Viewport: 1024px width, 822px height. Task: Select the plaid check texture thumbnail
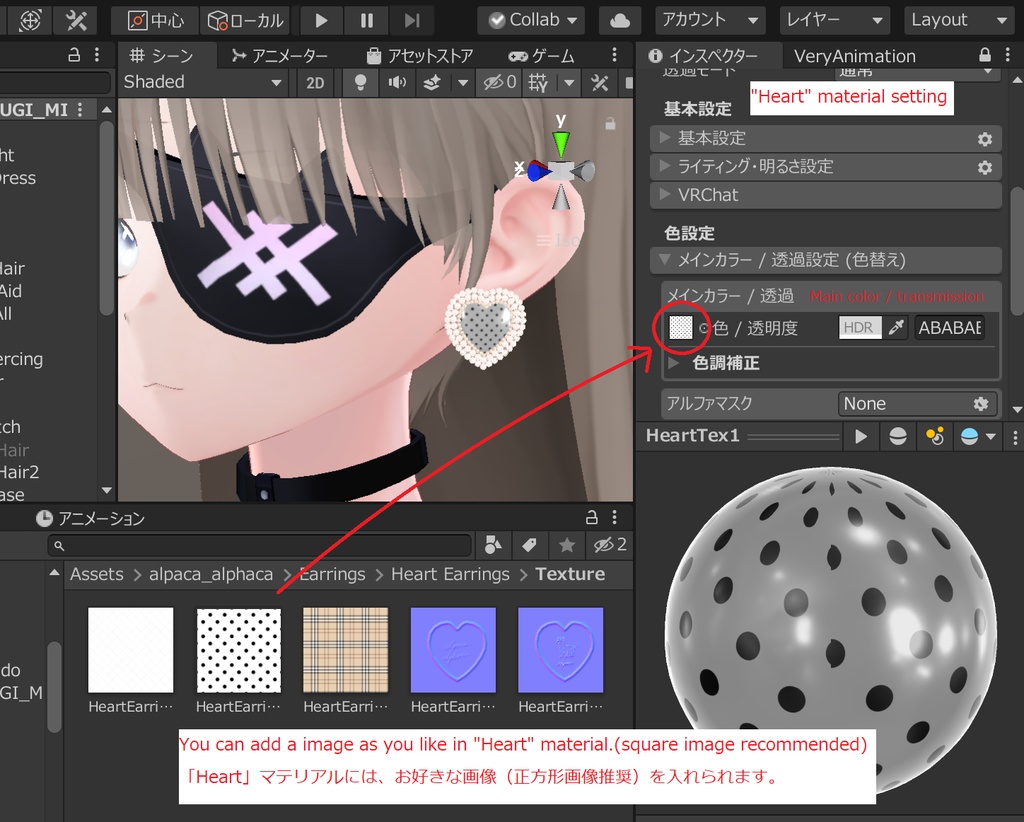345,650
